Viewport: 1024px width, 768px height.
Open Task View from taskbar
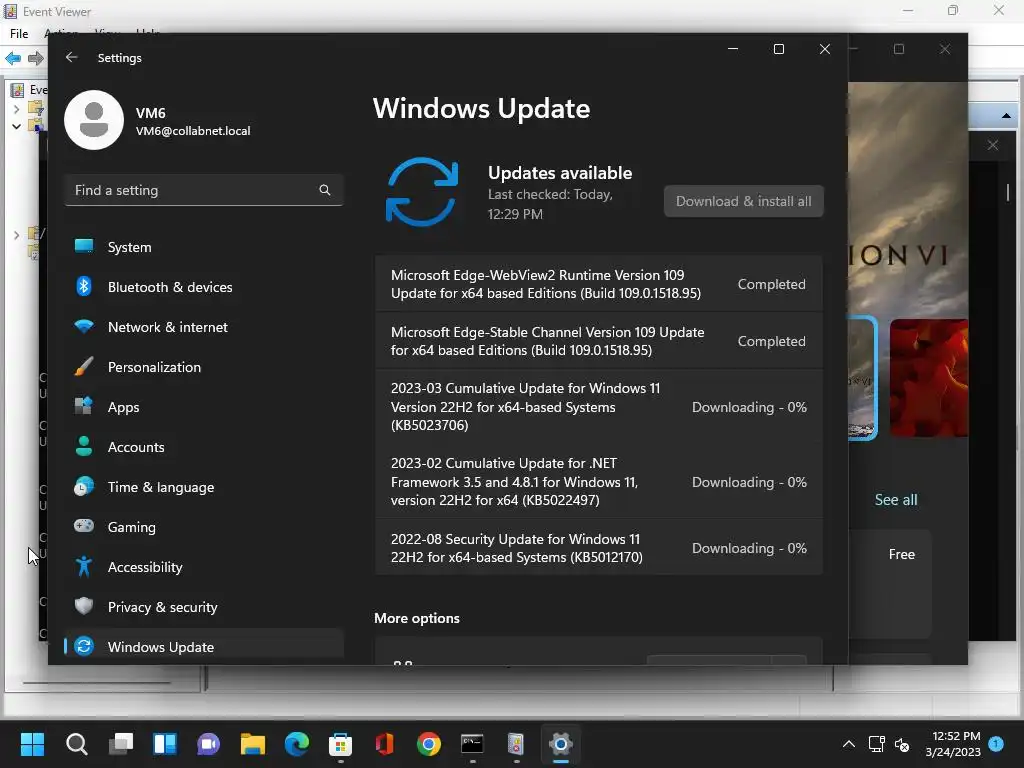click(121, 744)
